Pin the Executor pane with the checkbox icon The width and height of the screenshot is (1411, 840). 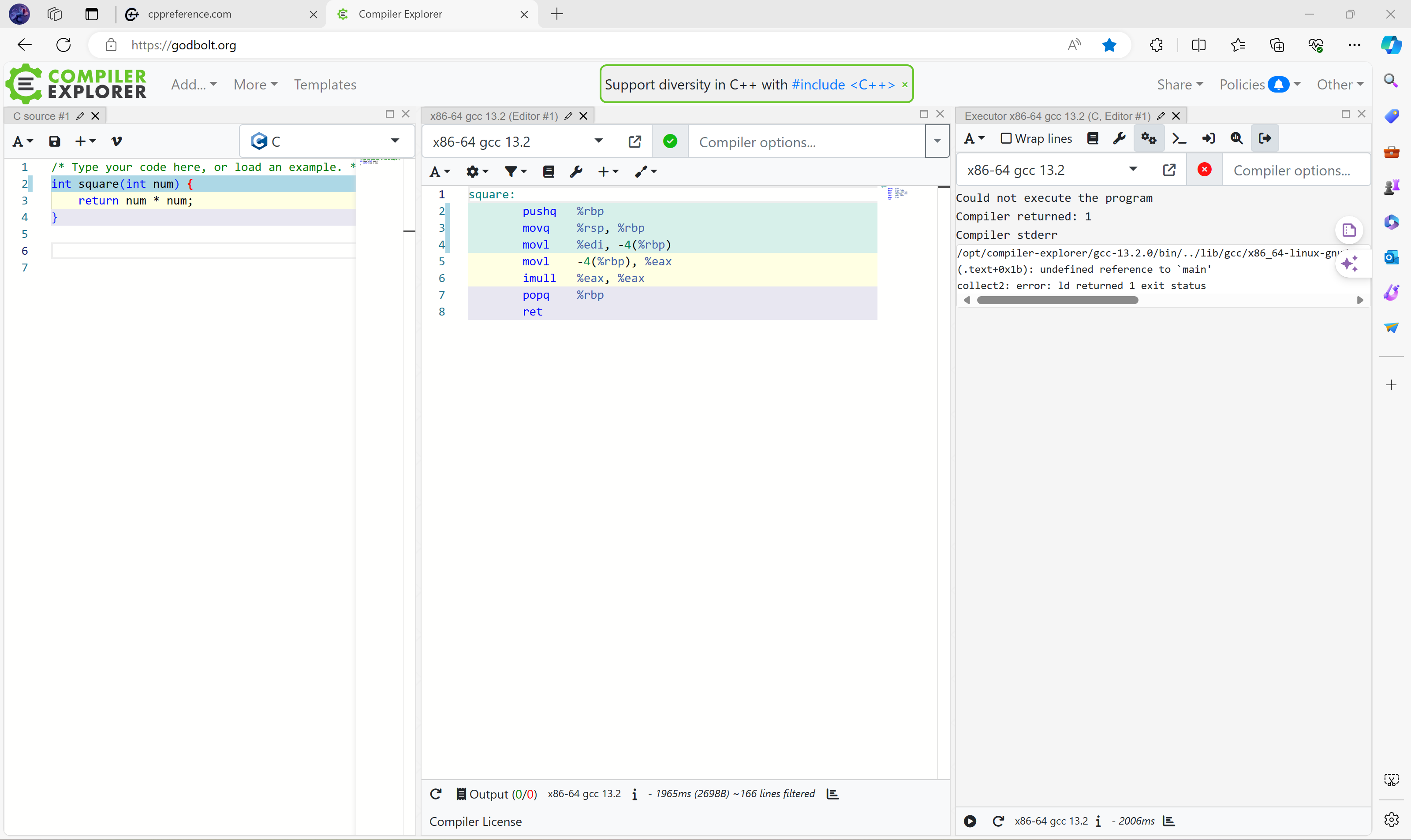[1345, 114]
